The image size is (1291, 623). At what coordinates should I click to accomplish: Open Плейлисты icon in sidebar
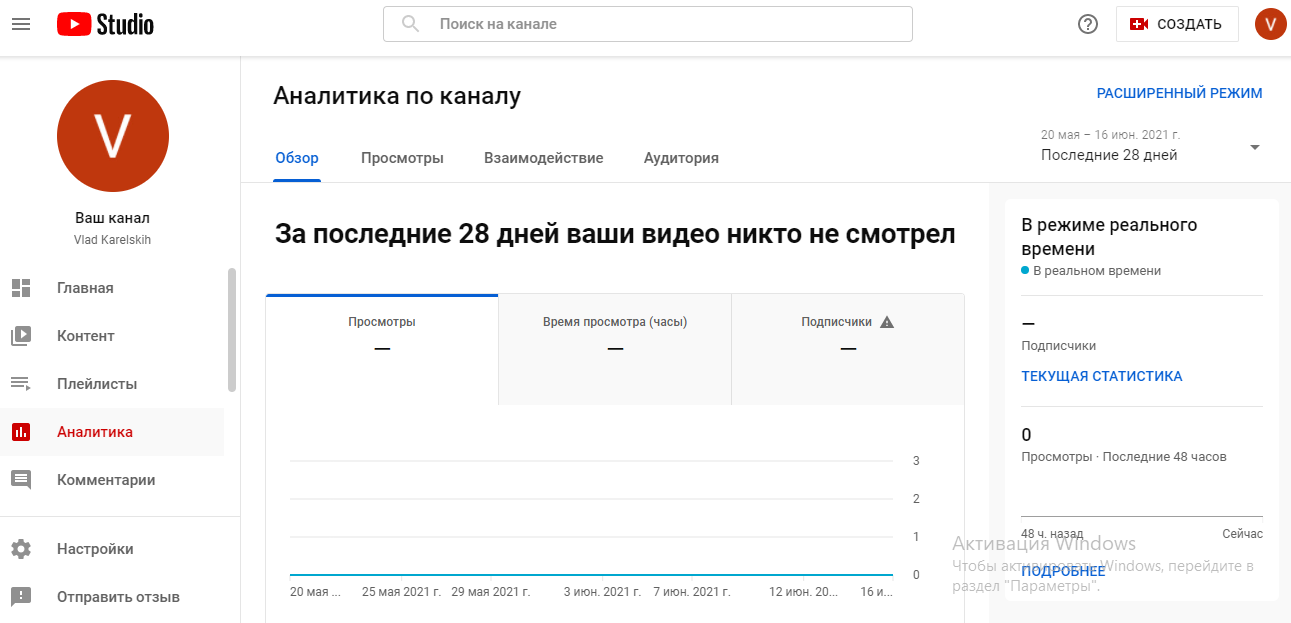click(21, 384)
